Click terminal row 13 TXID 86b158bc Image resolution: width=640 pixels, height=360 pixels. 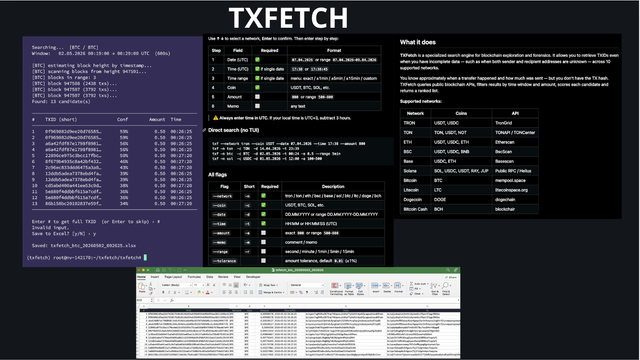(x=73, y=204)
